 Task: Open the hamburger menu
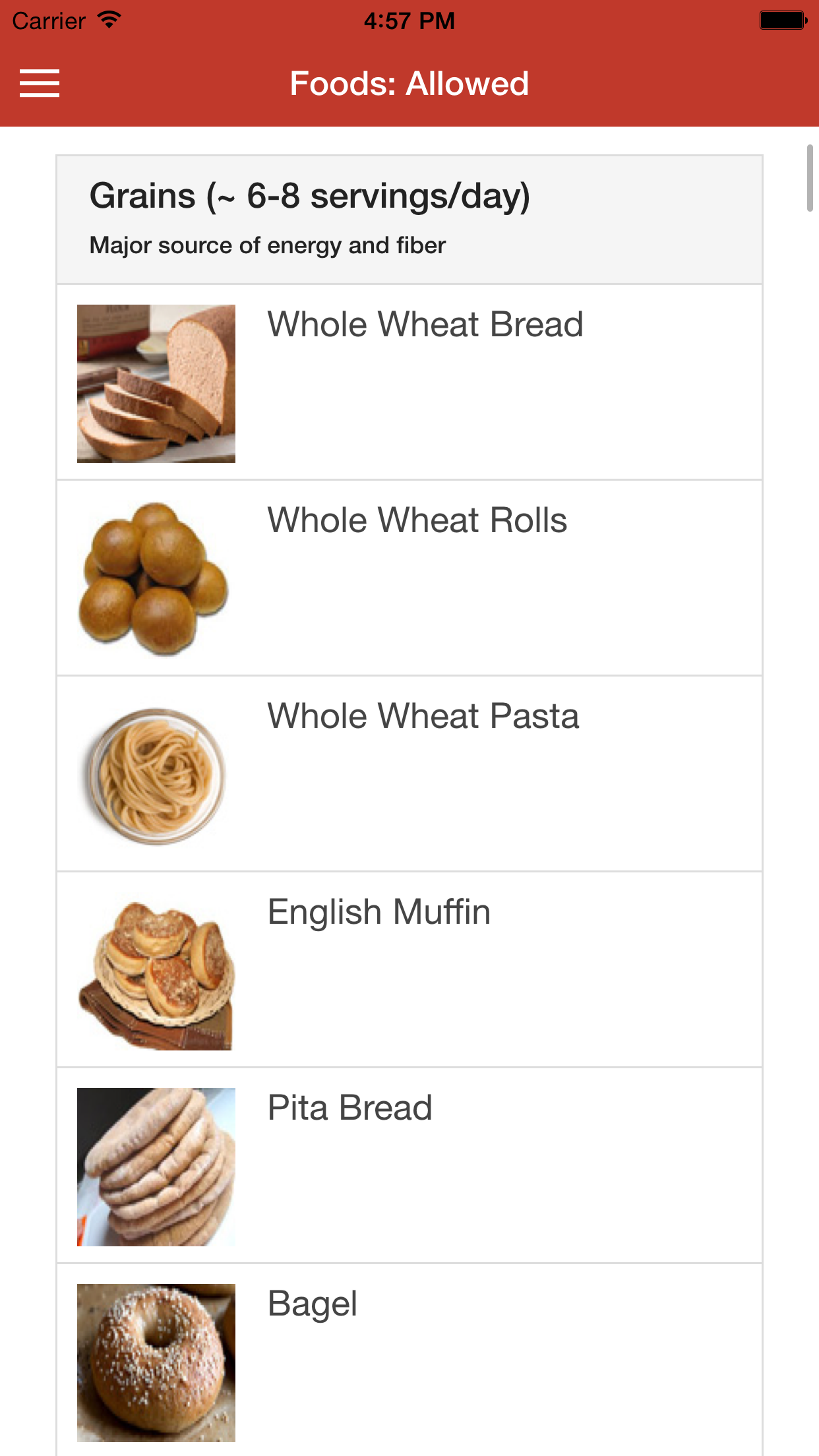coord(40,84)
